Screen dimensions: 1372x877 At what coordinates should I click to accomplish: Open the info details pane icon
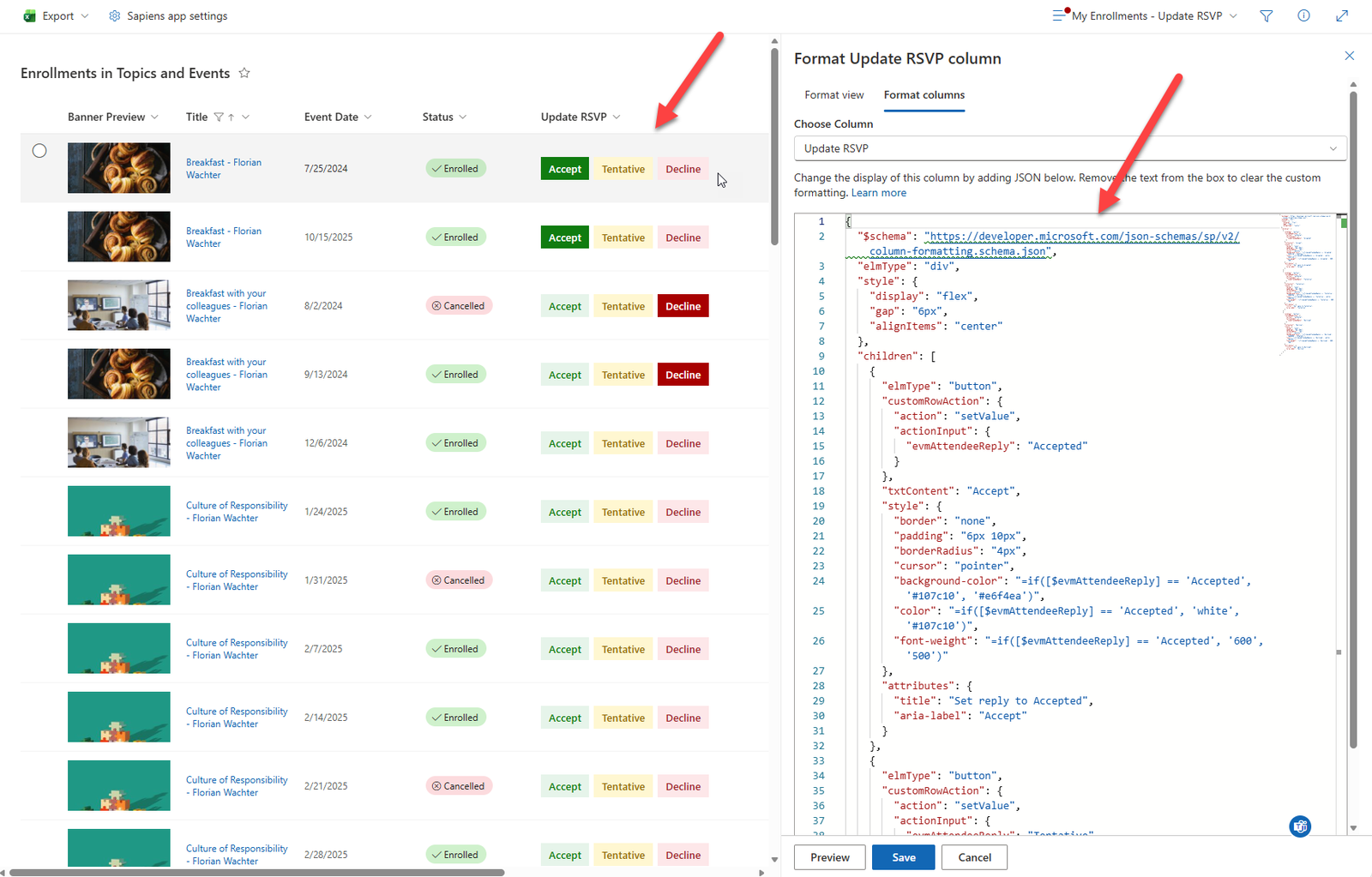[1303, 16]
